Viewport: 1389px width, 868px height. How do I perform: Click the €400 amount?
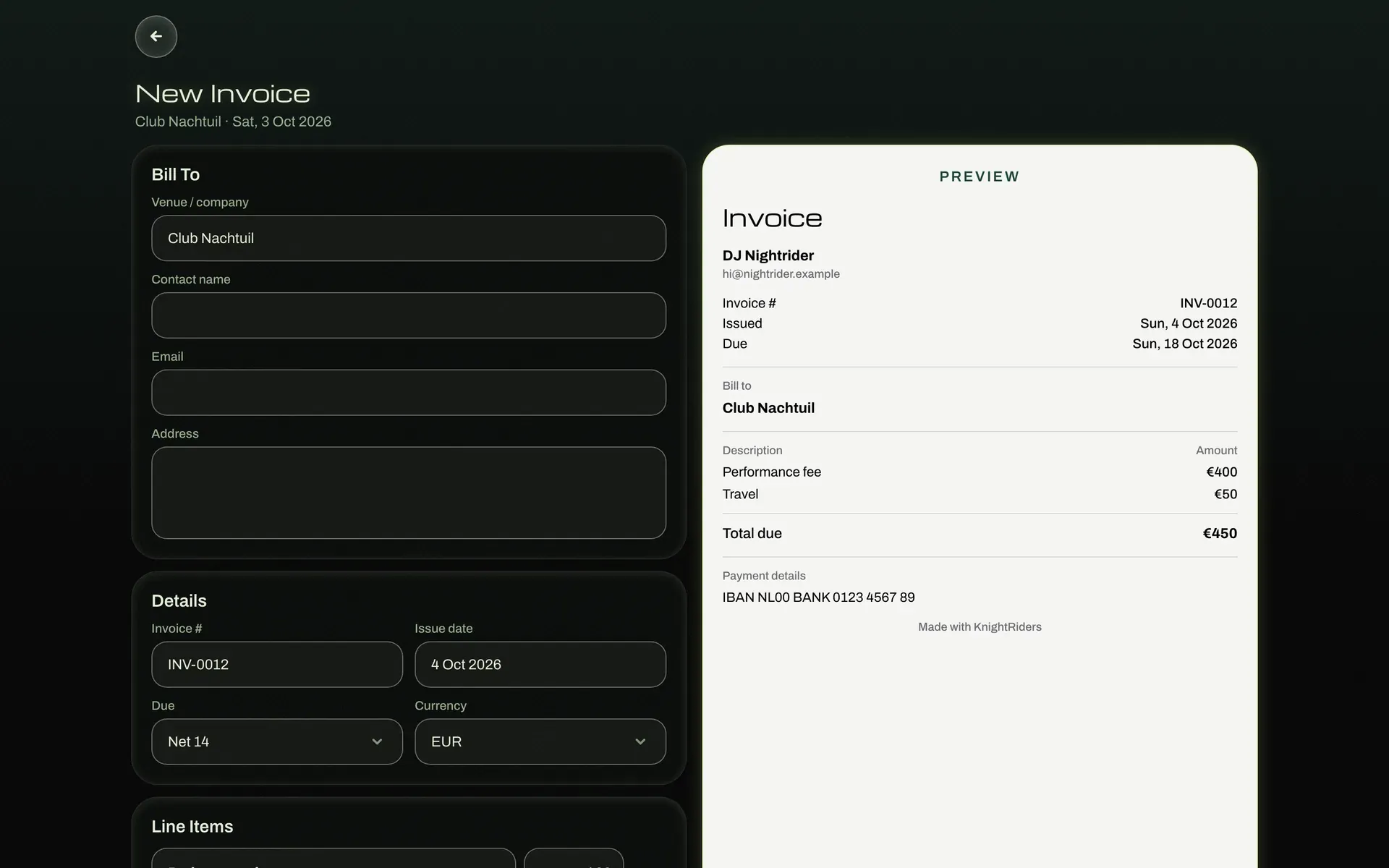click(x=1222, y=472)
